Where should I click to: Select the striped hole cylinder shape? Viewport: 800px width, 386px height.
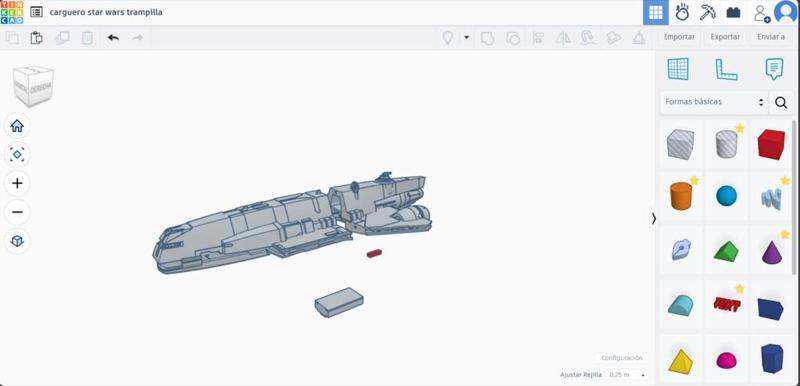727,143
